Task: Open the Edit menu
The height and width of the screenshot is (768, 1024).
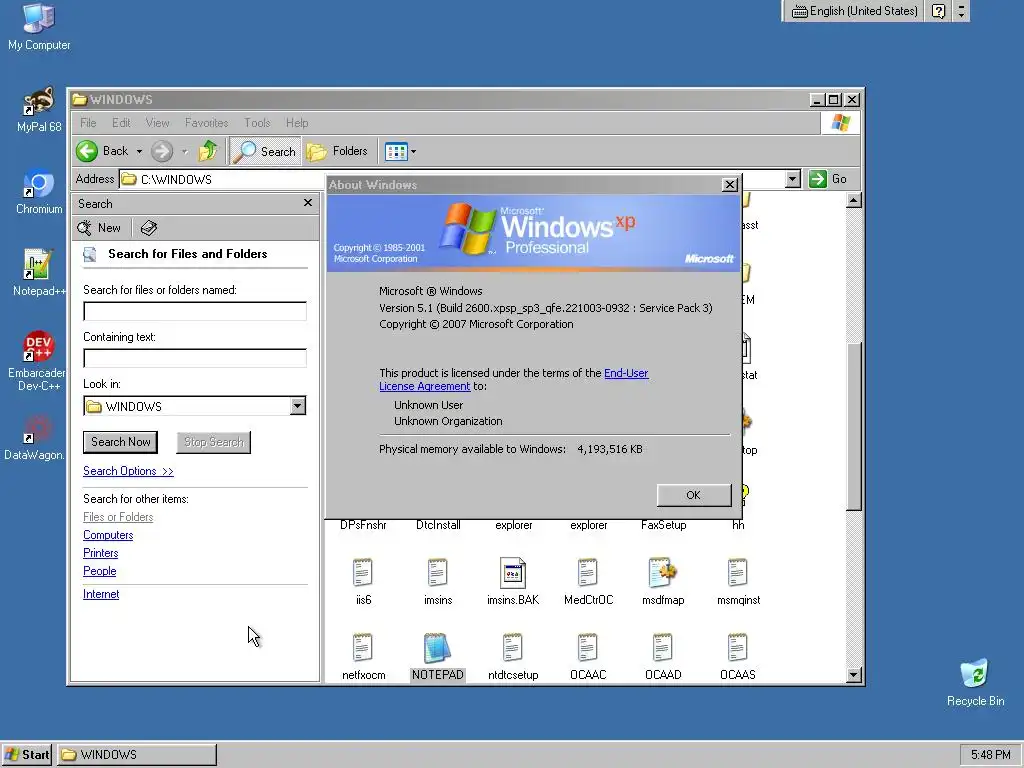Action: point(121,123)
